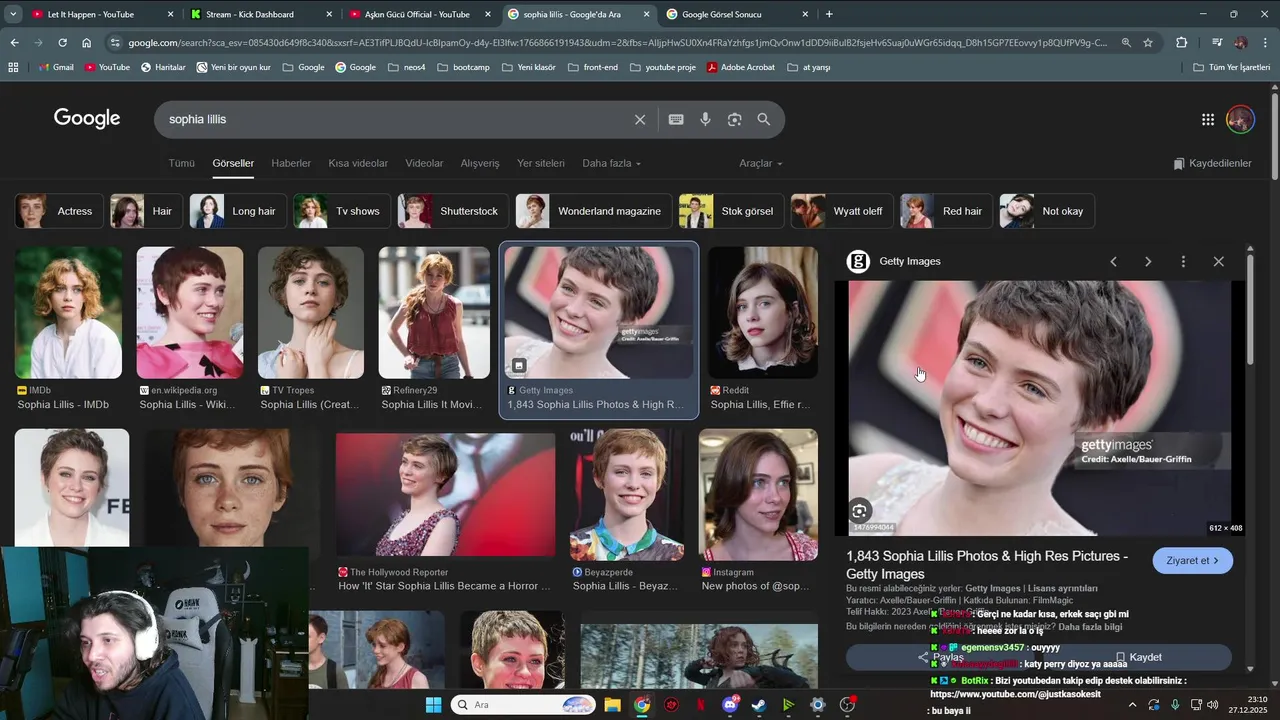This screenshot has height=720, width=1280.
Task: Filter by Not okay chip
Action: [x=1046, y=211]
